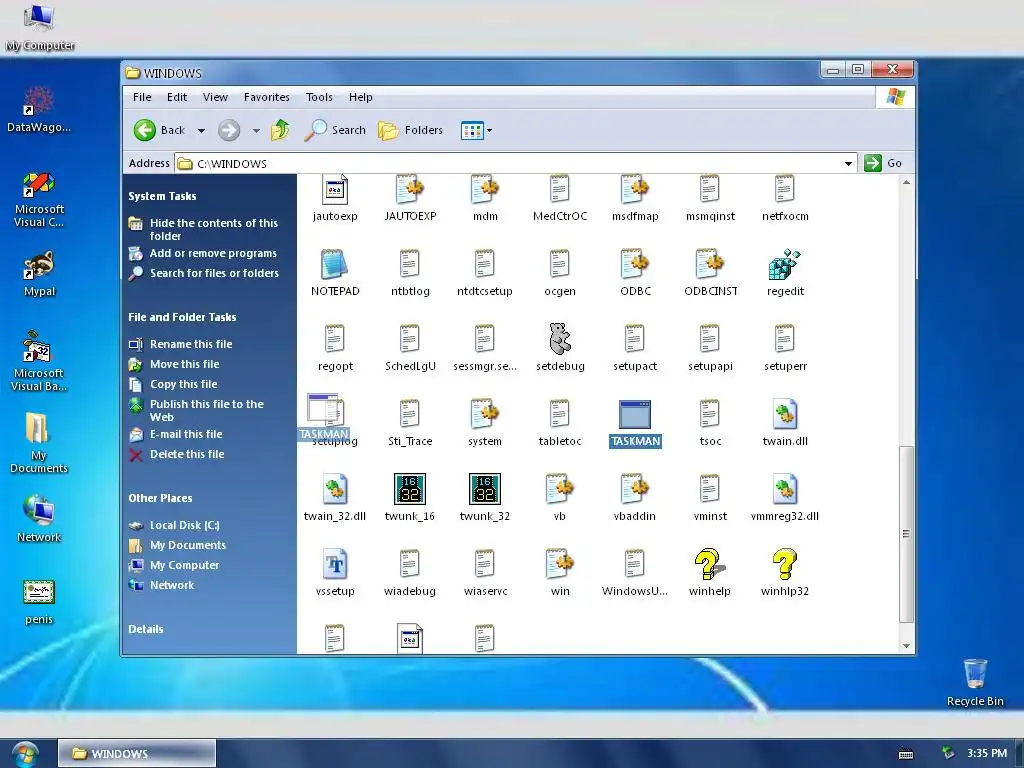The height and width of the screenshot is (768, 1024).
Task: Select the winhlp32 help icon
Action: (x=784, y=564)
